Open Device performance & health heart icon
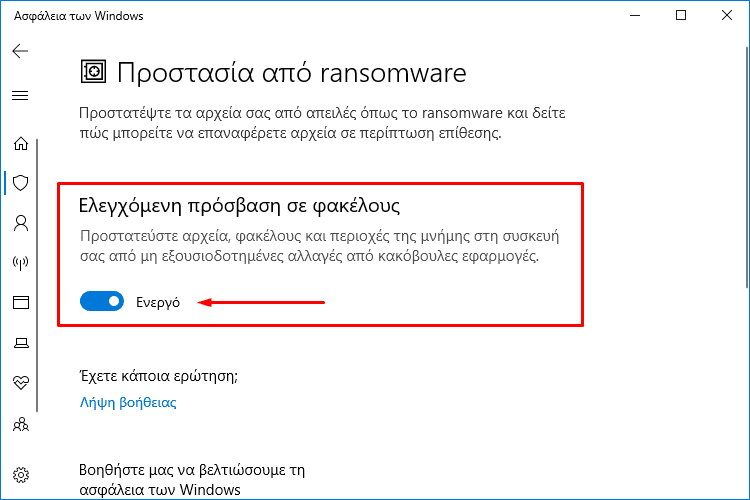 pyautogui.click(x=21, y=382)
